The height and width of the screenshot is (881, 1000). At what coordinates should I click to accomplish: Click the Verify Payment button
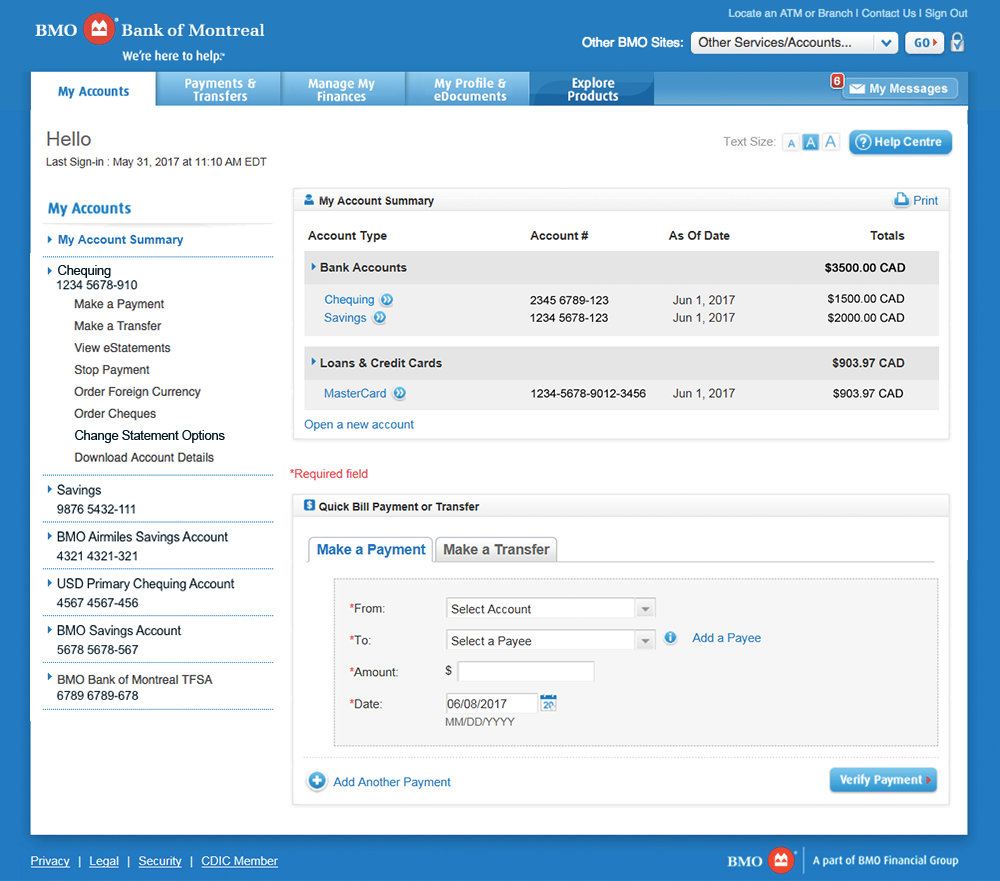click(x=883, y=779)
